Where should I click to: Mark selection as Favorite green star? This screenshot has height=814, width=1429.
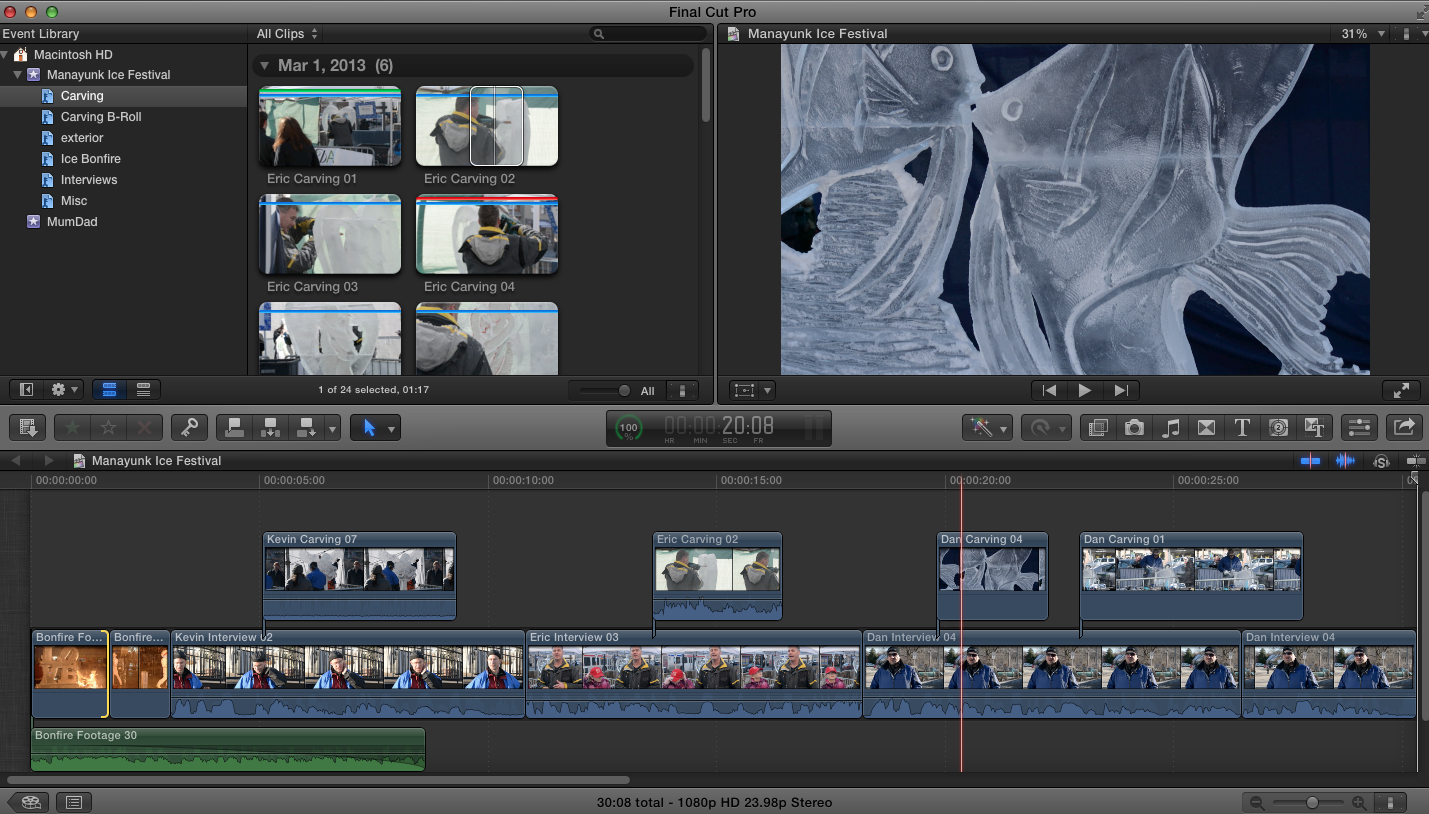click(72, 428)
